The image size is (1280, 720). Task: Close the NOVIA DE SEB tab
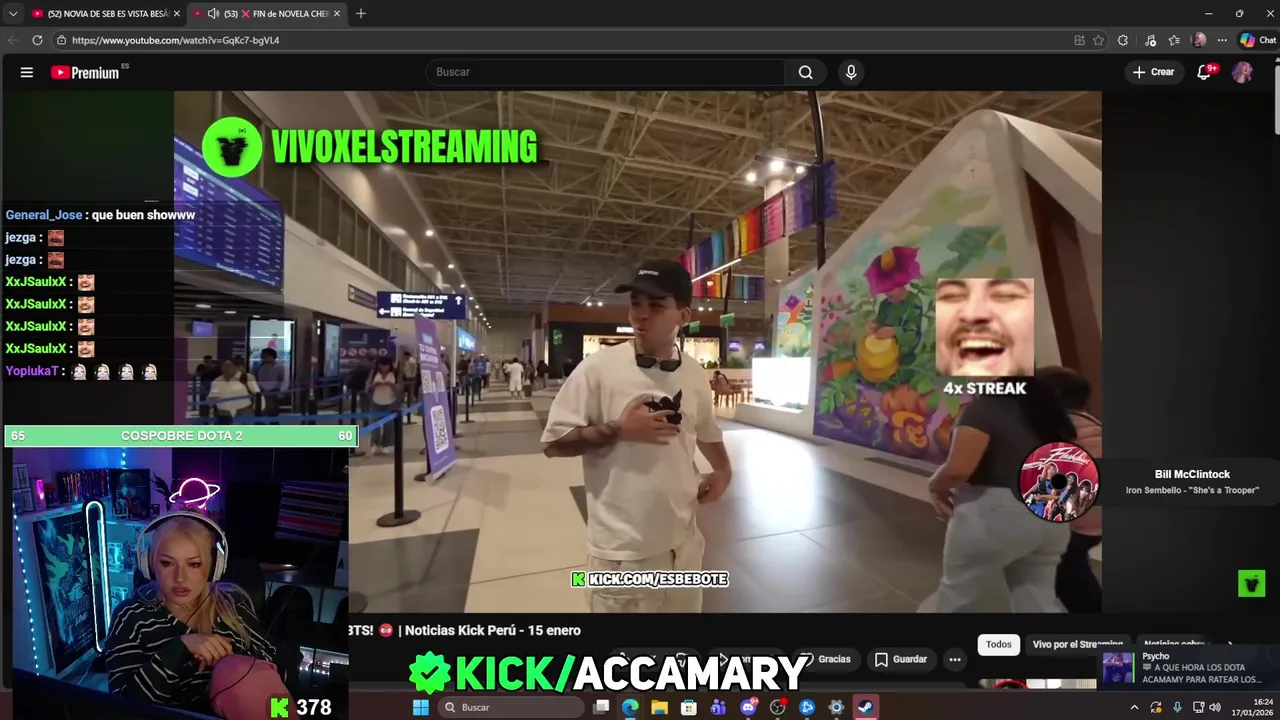(177, 14)
